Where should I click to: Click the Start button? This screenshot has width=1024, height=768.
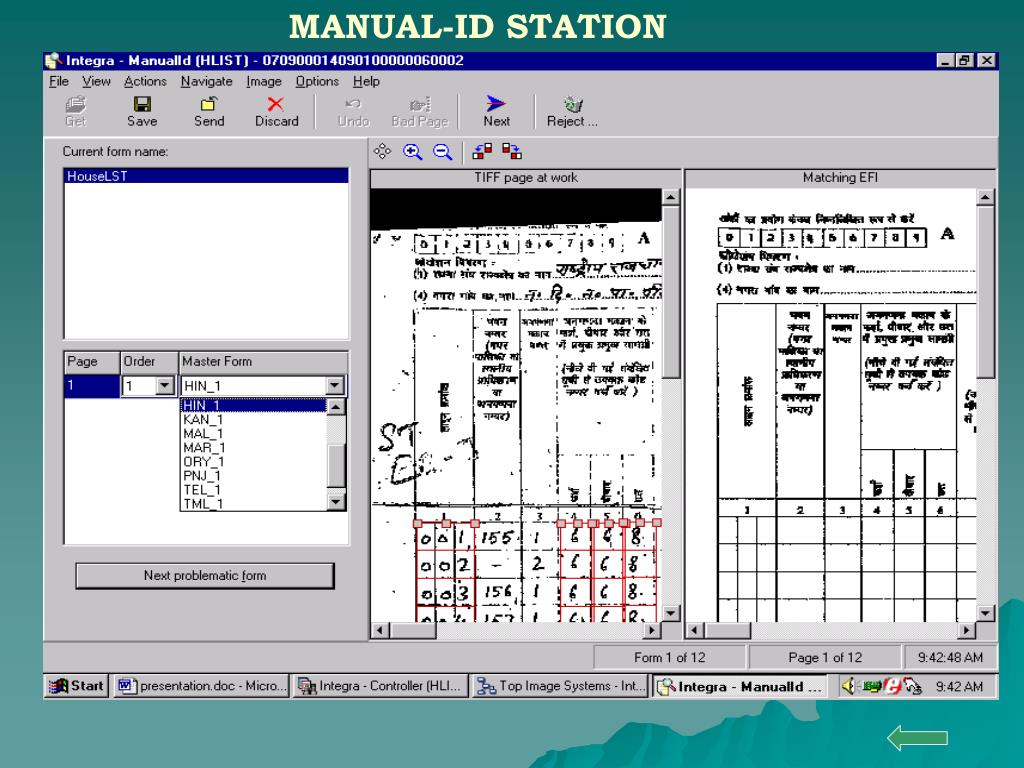(76, 686)
